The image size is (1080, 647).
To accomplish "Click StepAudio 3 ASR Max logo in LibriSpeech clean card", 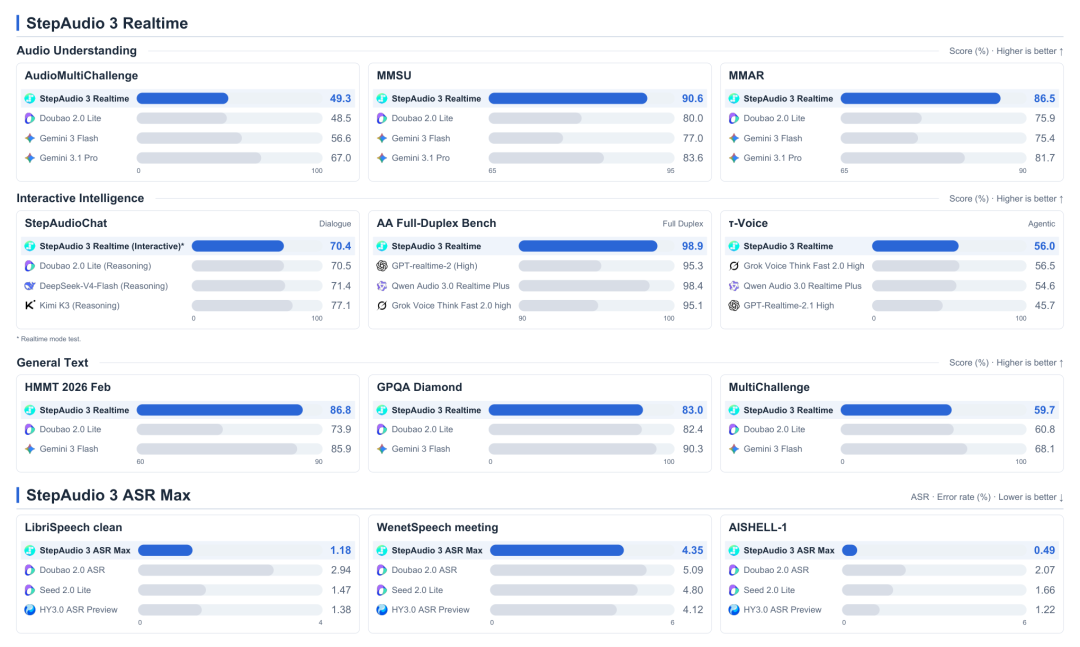I will click(30, 551).
